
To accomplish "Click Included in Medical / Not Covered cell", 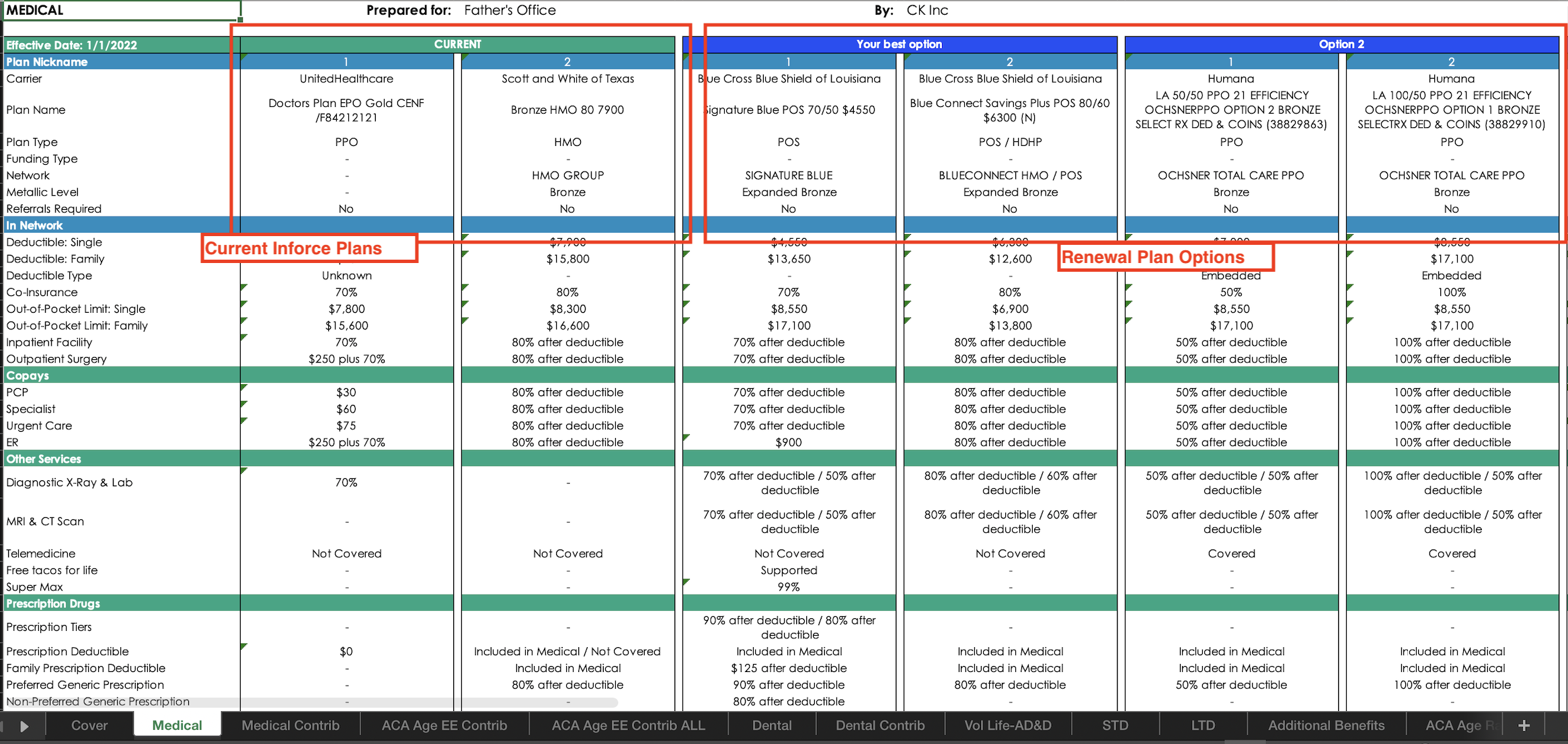I will pyautogui.click(x=567, y=652).
